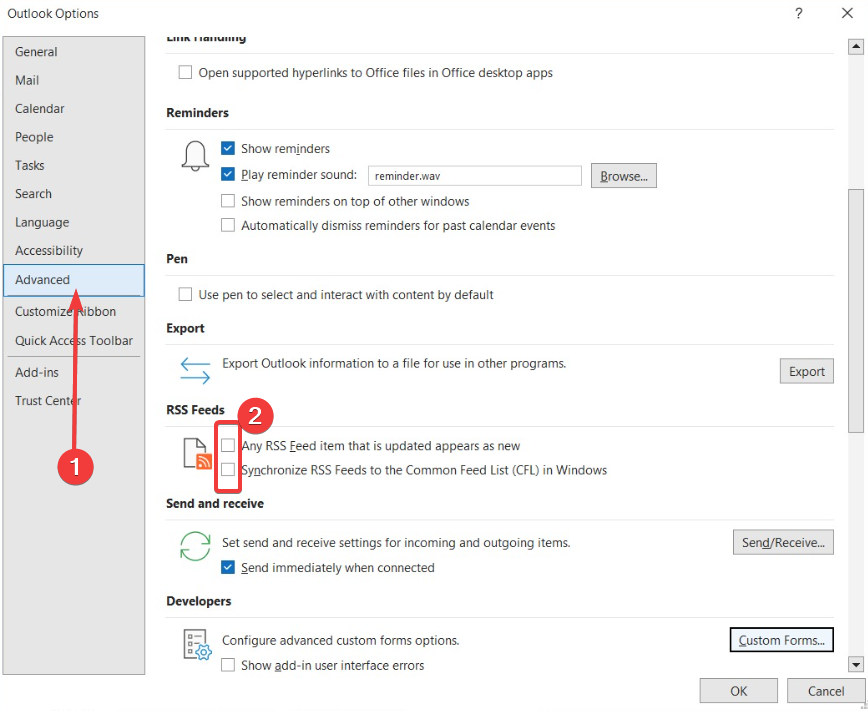Open the Tasks options category
This screenshot has width=868, height=712.
[x=74, y=165]
